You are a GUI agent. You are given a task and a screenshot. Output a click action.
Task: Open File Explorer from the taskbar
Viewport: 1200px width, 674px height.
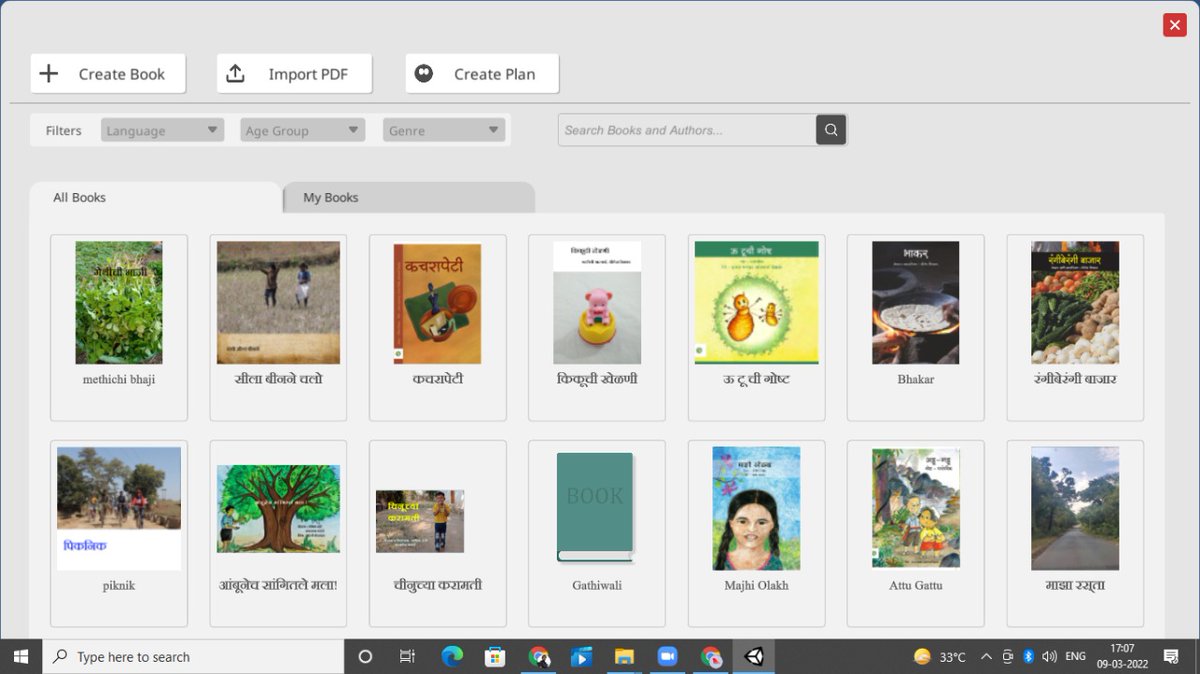(x=624, y=657)
